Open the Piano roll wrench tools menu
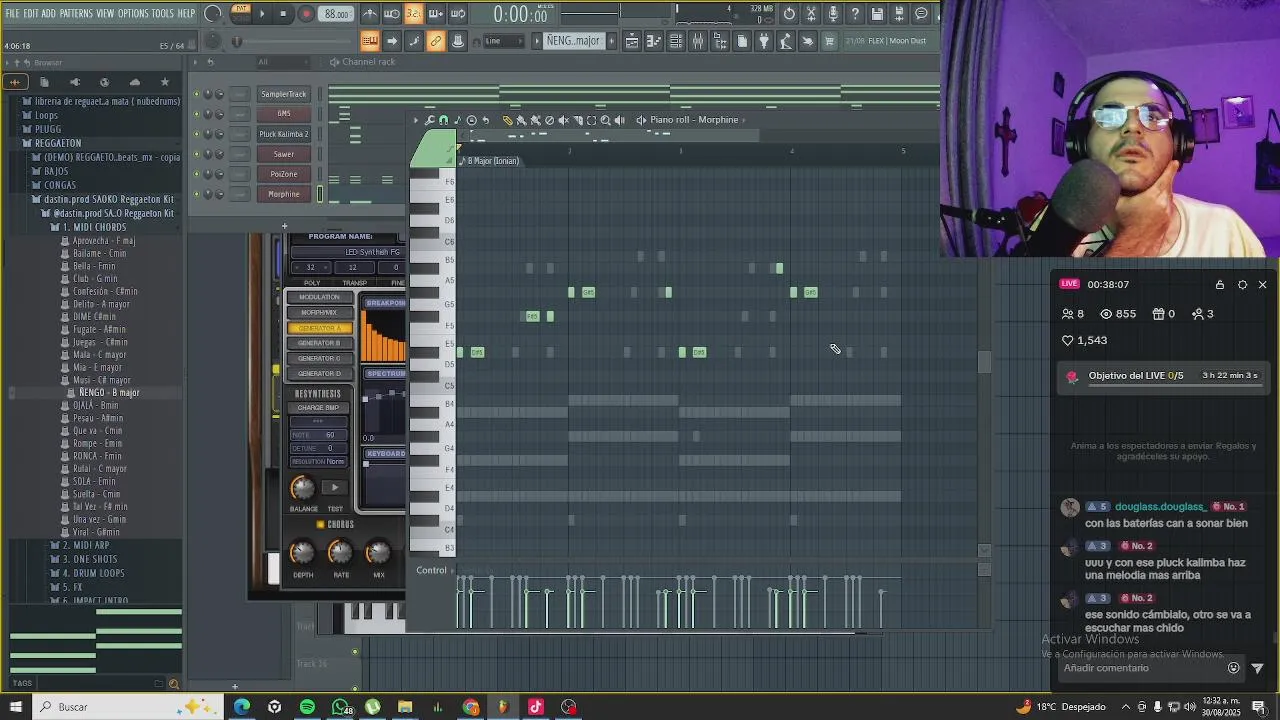 (429, 120)
